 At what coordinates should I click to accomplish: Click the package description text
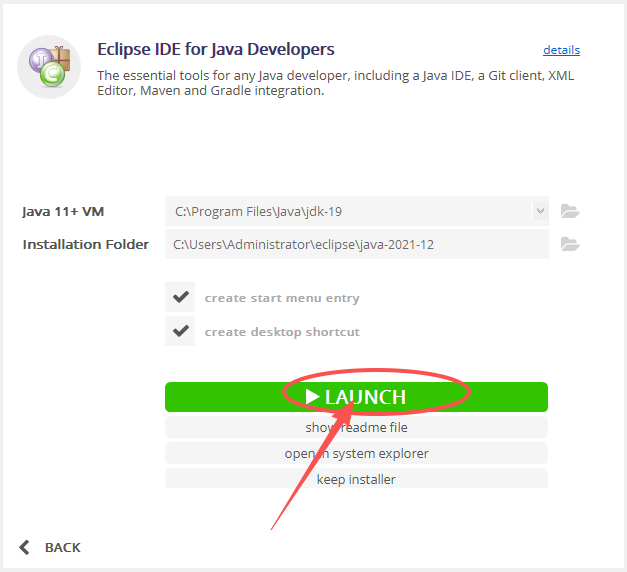pos(336,83)
